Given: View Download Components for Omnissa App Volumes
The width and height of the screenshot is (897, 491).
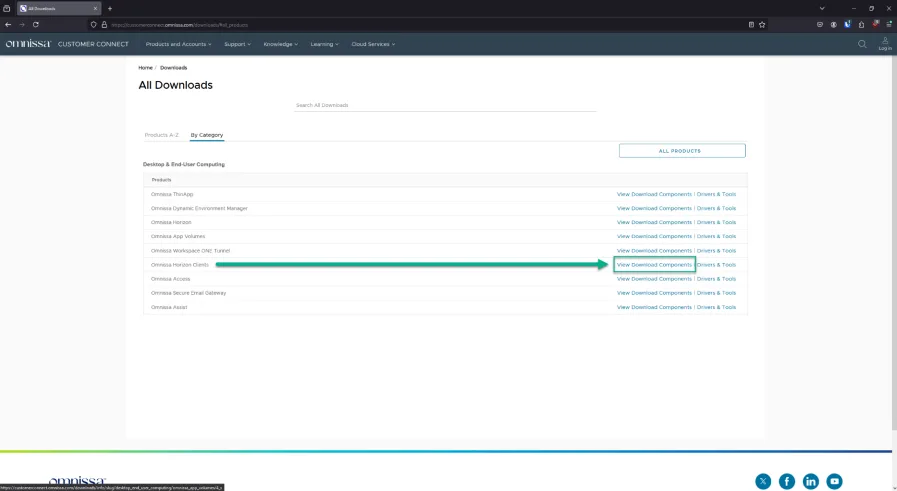Looking at the screenshot, I should (x=654, y=236).
